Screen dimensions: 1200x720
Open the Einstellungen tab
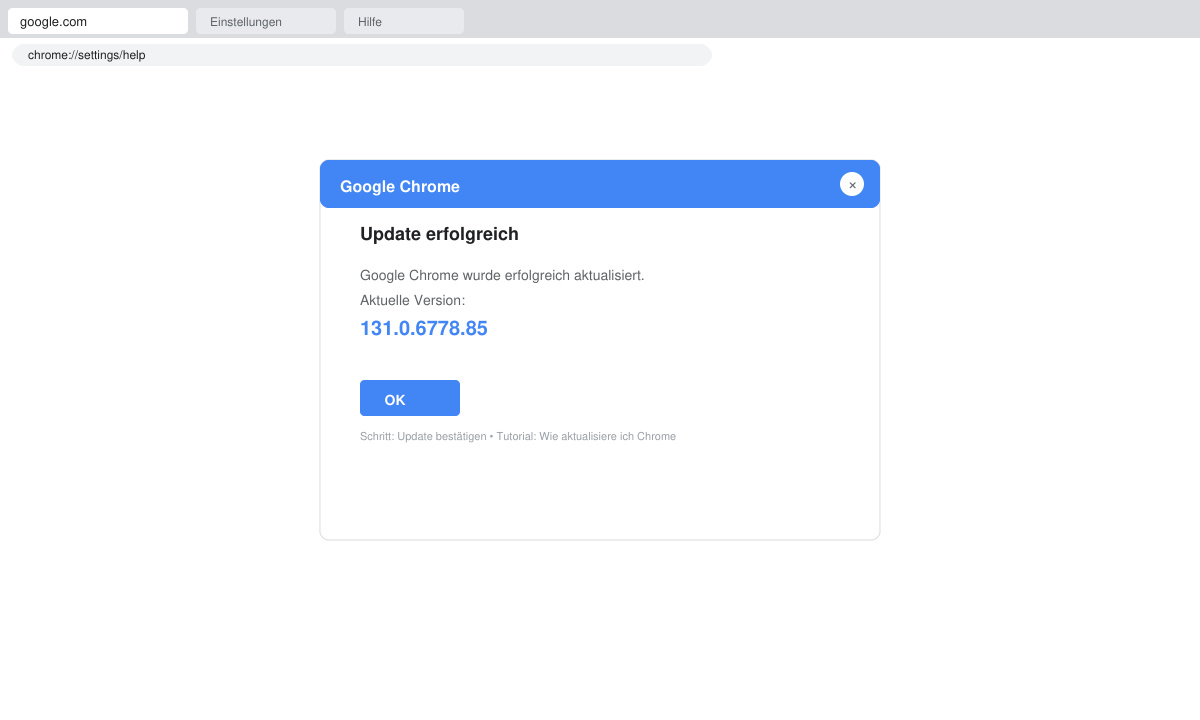[266, 21]
